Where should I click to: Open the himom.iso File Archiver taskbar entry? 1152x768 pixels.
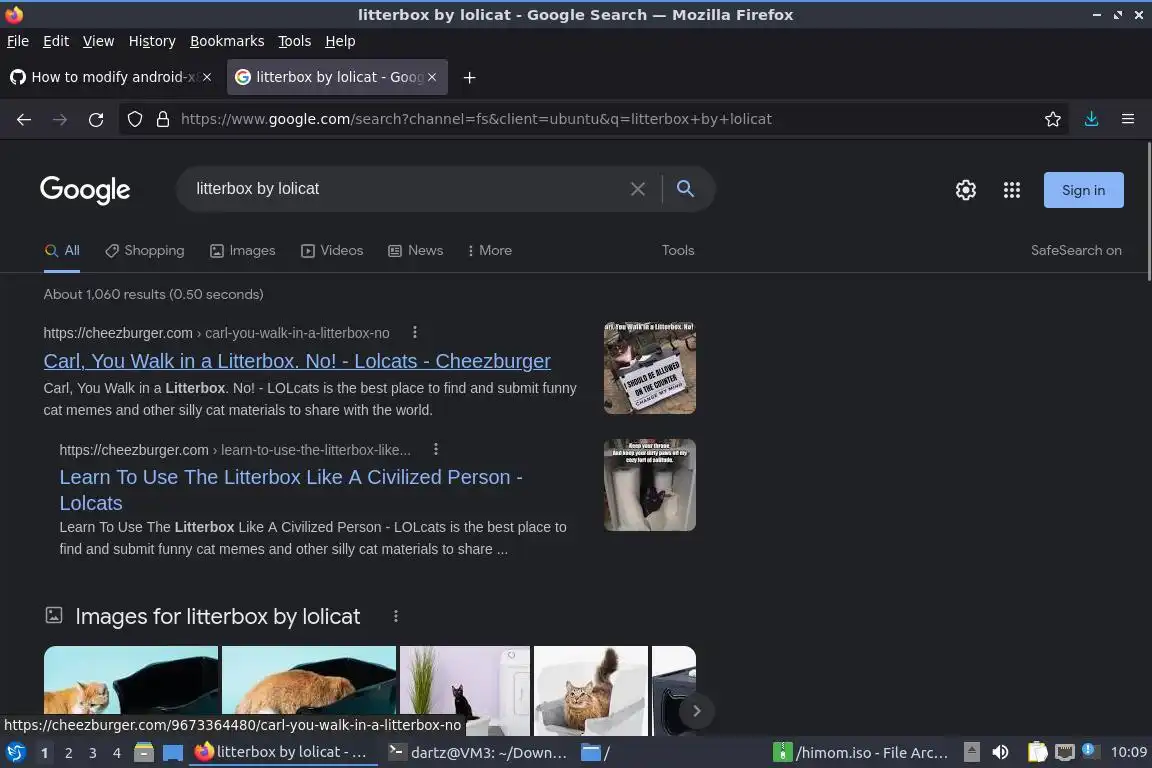click(x=861, y=753)
